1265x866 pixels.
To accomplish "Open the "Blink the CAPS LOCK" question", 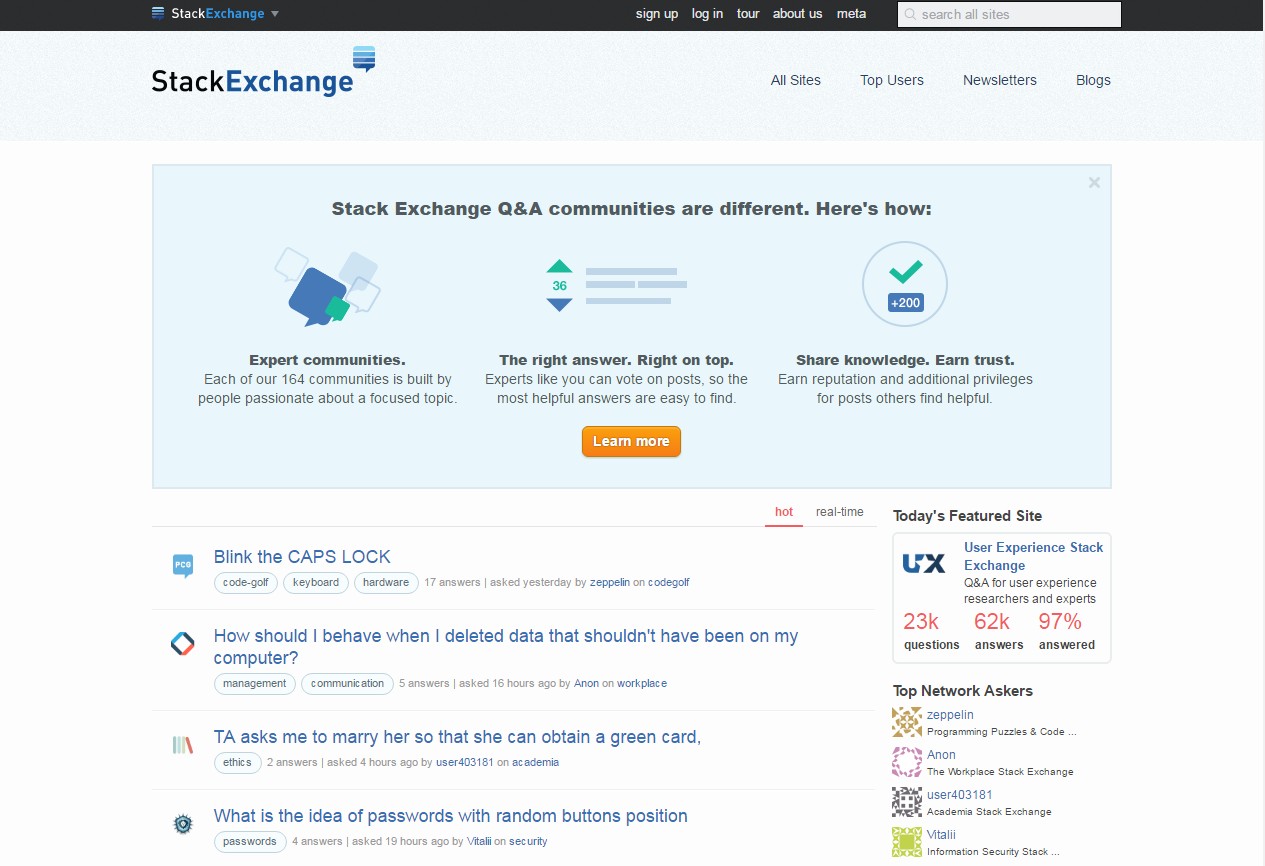I will coord(302,557).
